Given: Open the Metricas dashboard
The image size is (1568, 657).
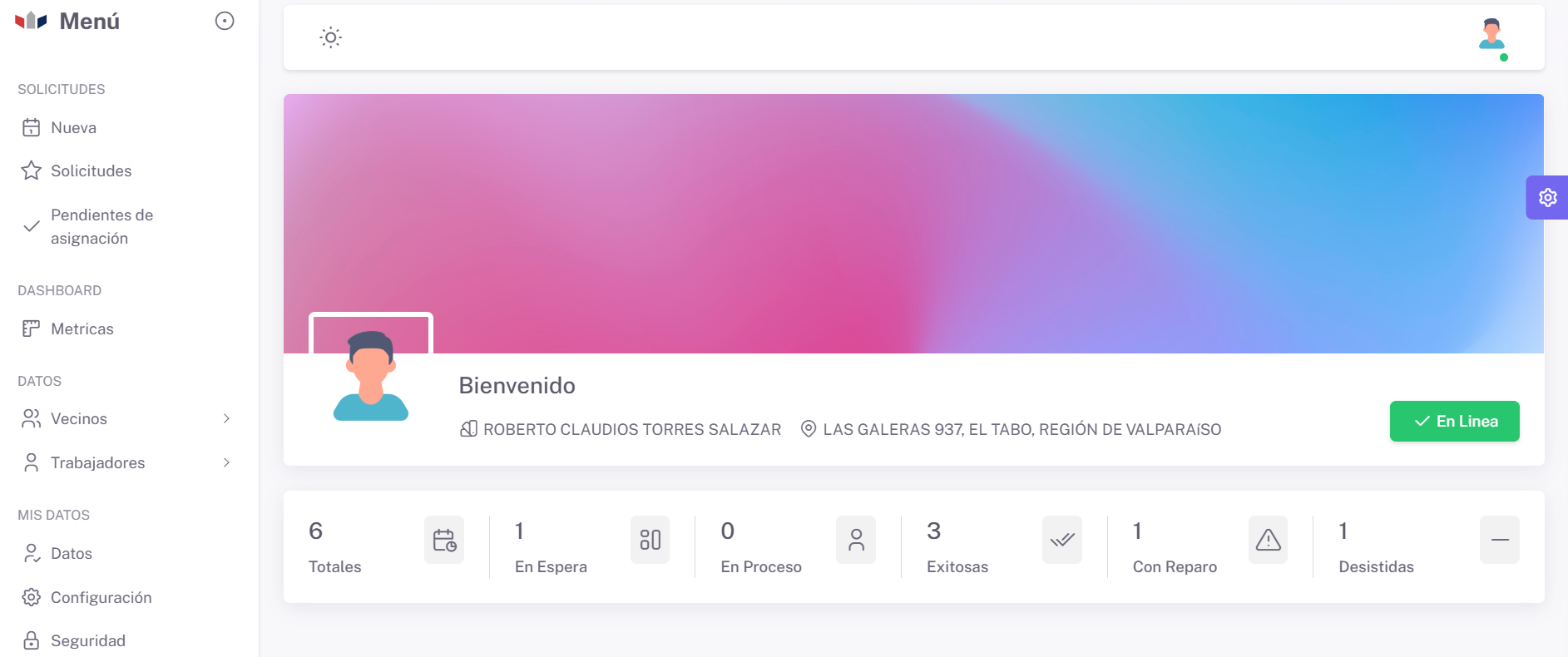Looking at the screenshot, I should 82,328.
